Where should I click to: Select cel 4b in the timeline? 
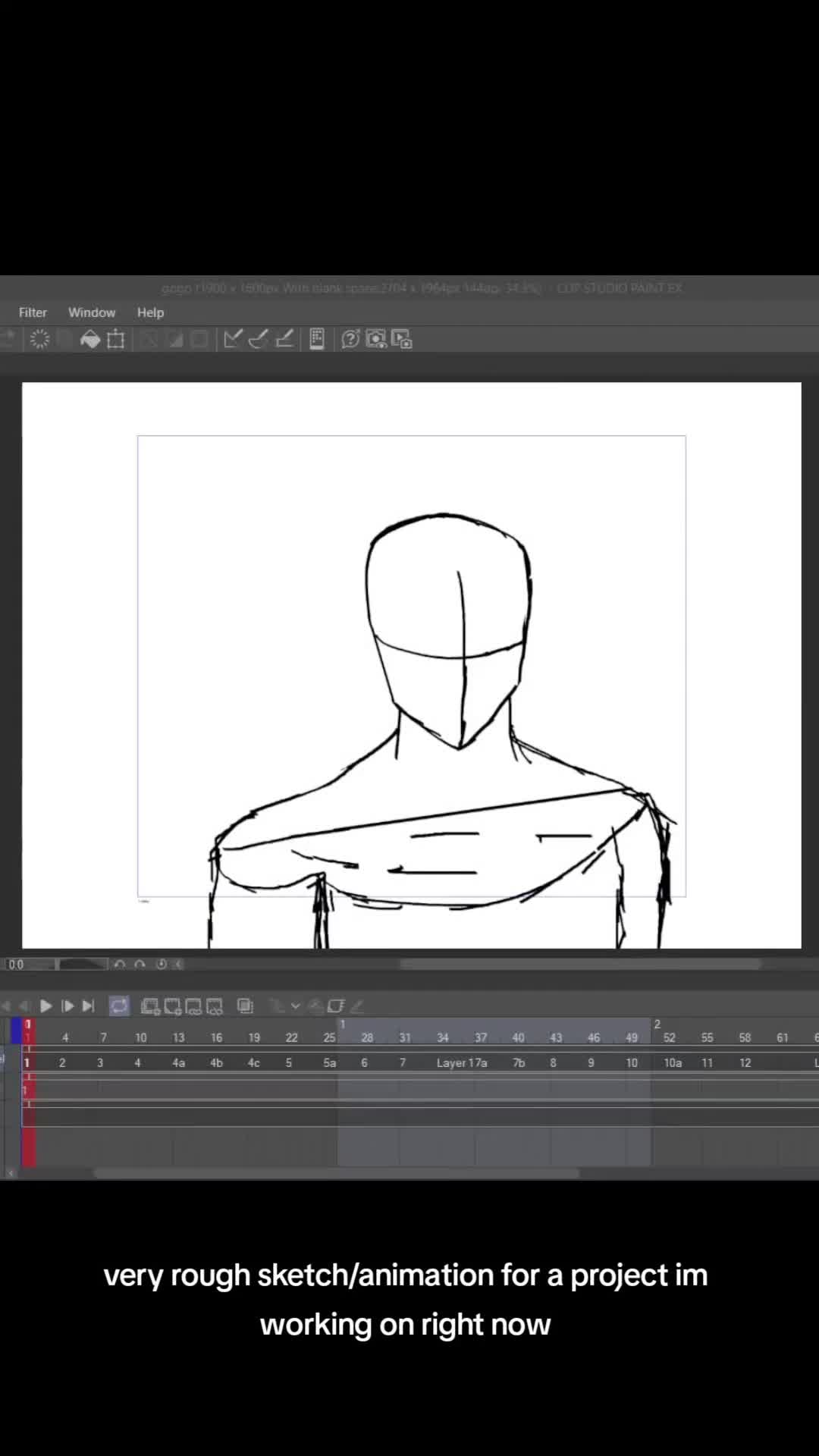pos(216,1063)
